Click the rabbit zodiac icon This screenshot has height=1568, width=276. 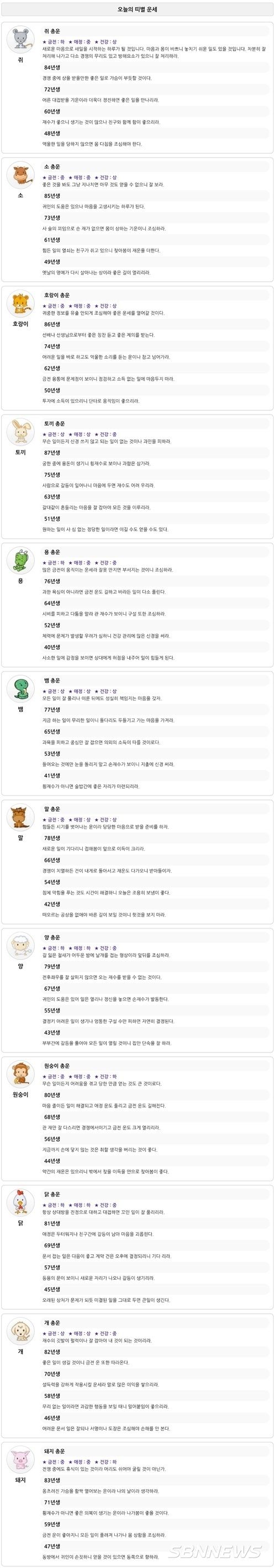click(x=20, y=432)
